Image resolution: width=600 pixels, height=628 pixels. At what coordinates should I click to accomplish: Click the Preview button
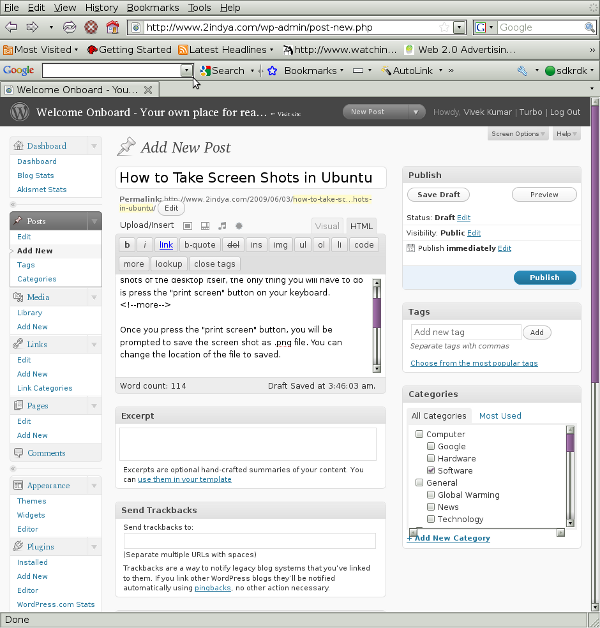point(544,194)
